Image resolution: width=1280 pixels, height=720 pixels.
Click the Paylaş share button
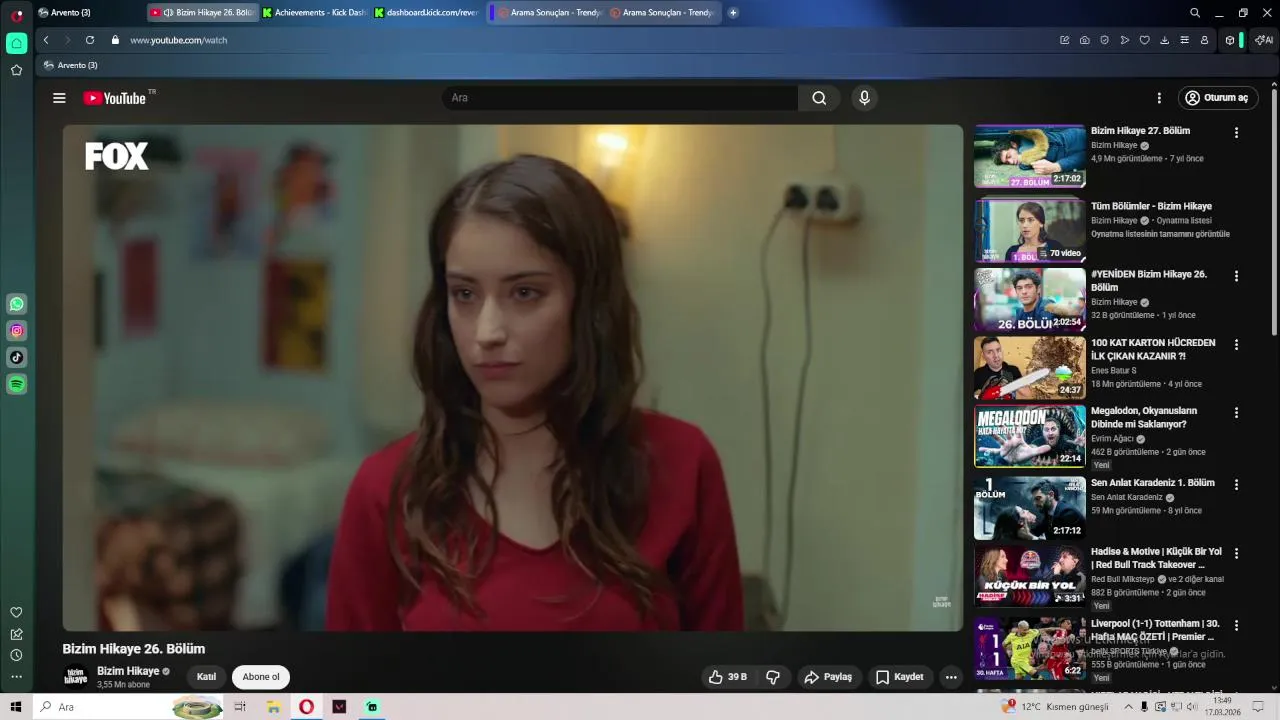click(x=828, y=677)
